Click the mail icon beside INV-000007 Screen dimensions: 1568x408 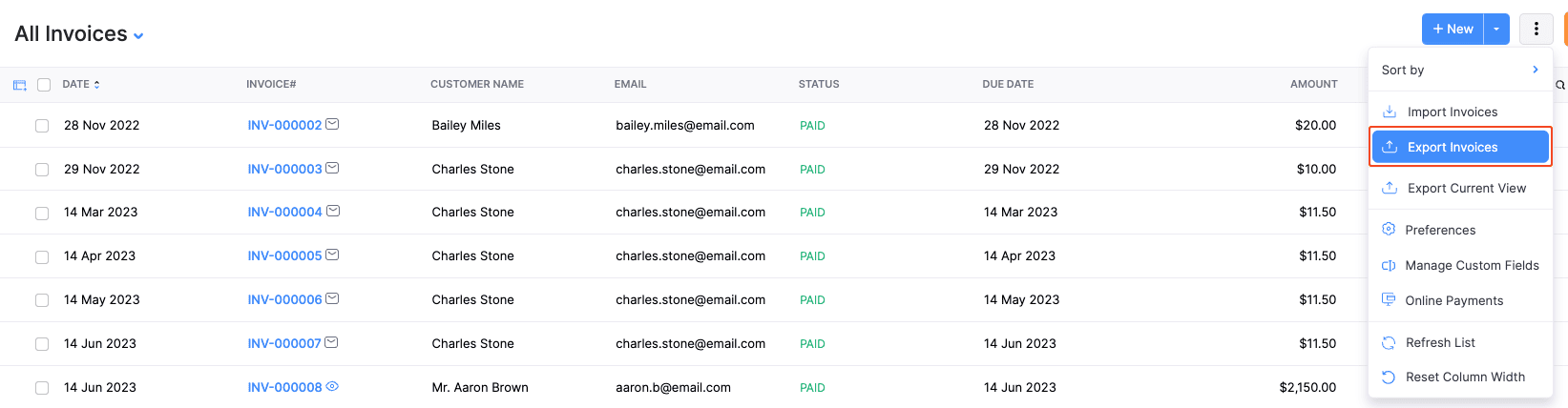point(331,342)
